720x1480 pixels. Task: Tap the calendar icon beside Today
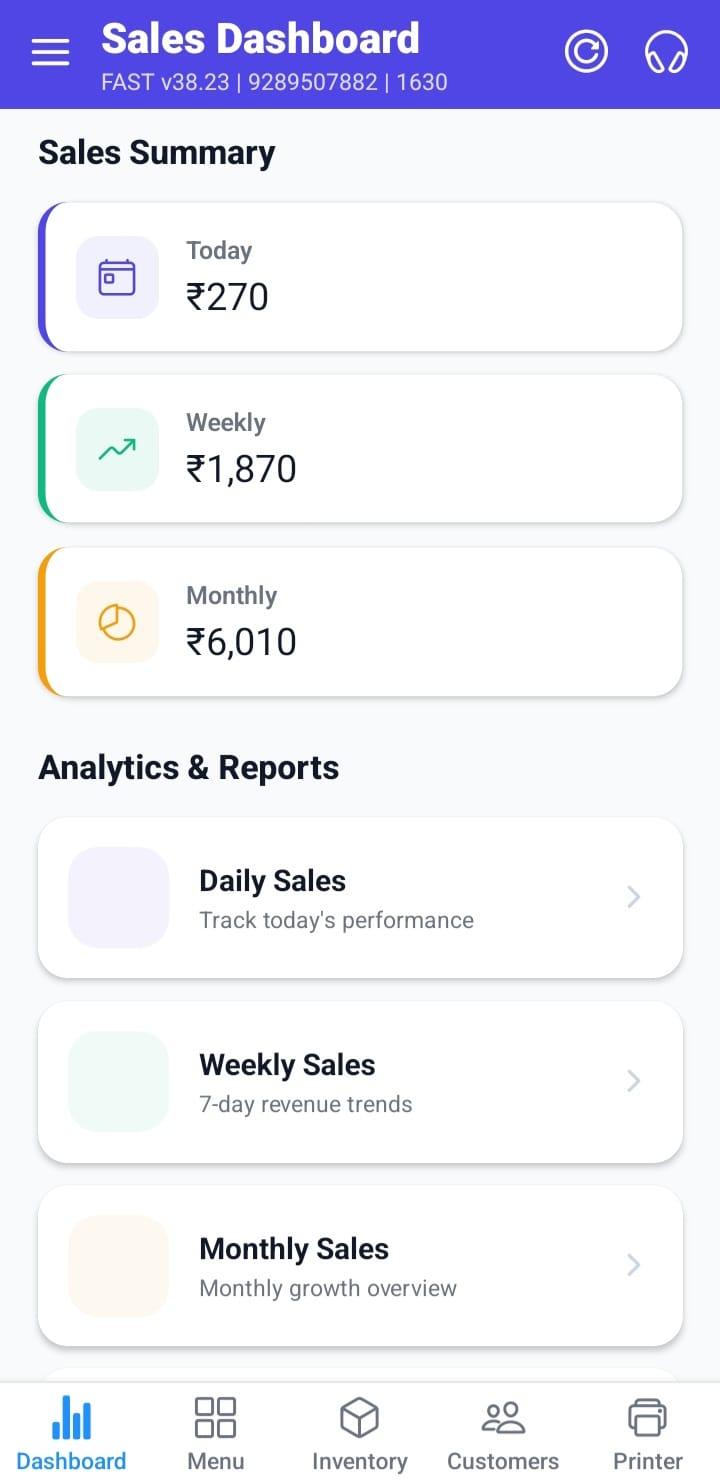click(117, 277)
